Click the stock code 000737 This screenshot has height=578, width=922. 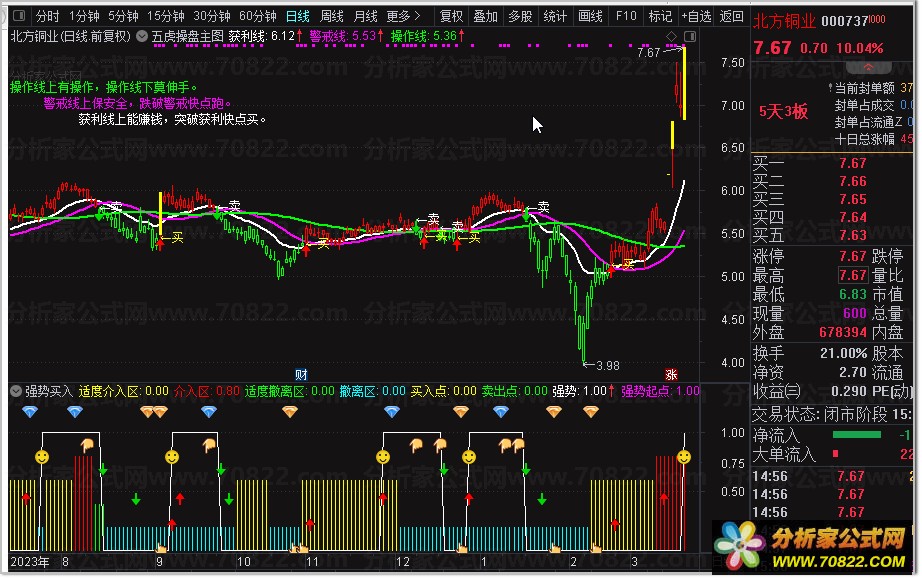click(844, 22)
